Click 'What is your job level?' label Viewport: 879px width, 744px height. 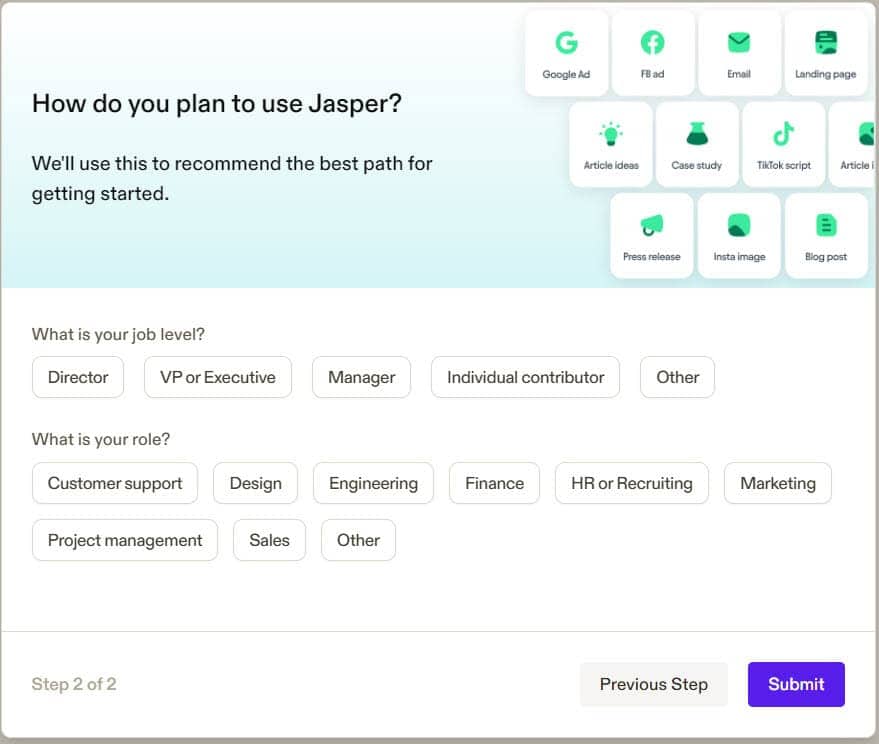pyautogui.click(x=118, y=334)
